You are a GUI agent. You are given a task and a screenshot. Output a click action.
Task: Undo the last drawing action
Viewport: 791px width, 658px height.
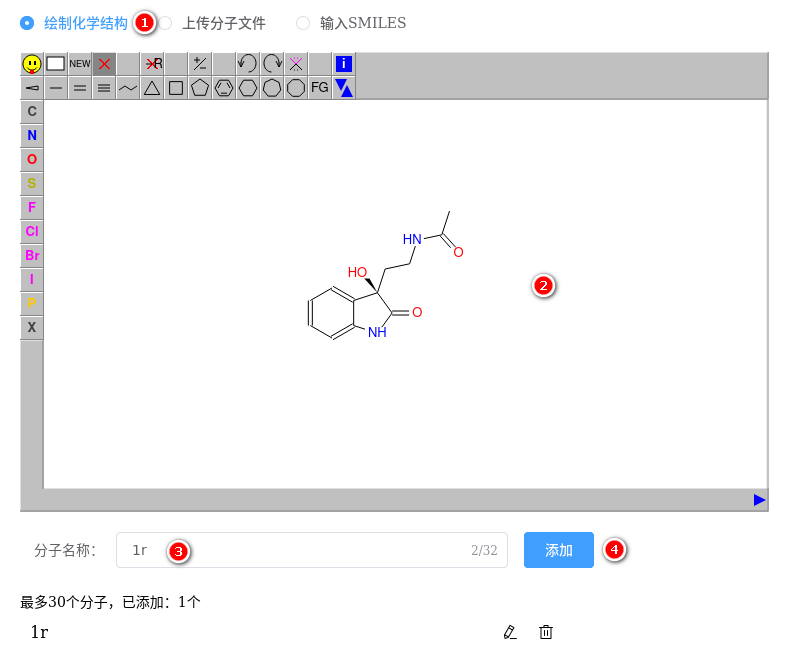(248, 64)
